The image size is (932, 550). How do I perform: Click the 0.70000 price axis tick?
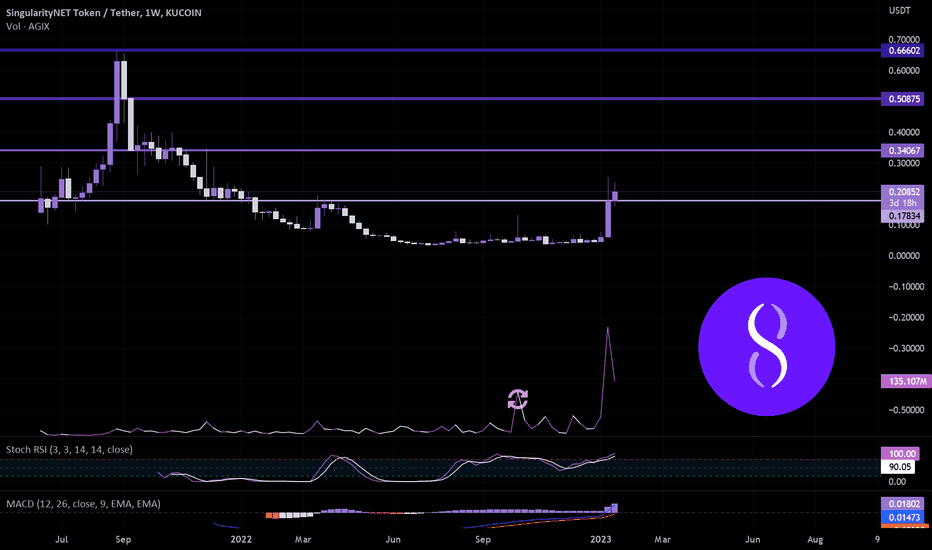(x=903, y=40)
